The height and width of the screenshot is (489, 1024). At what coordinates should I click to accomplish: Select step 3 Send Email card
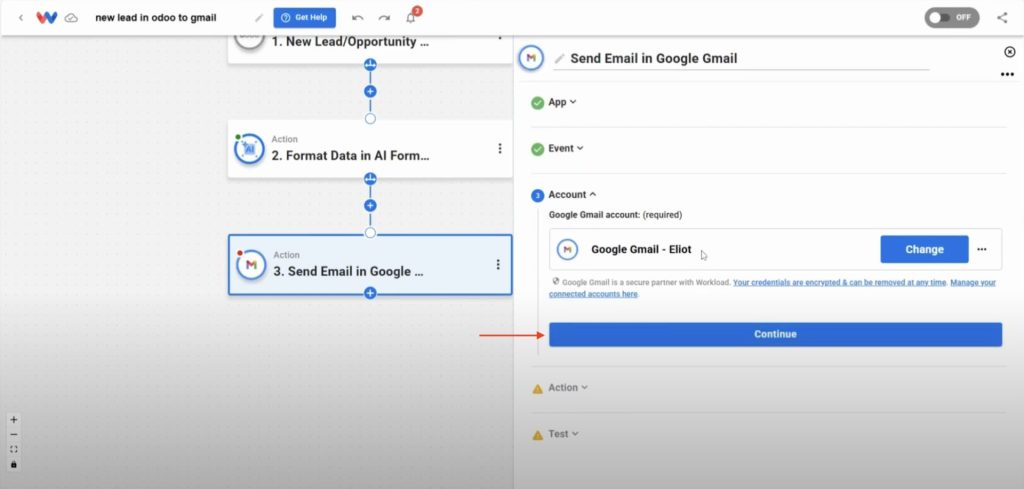370,264
